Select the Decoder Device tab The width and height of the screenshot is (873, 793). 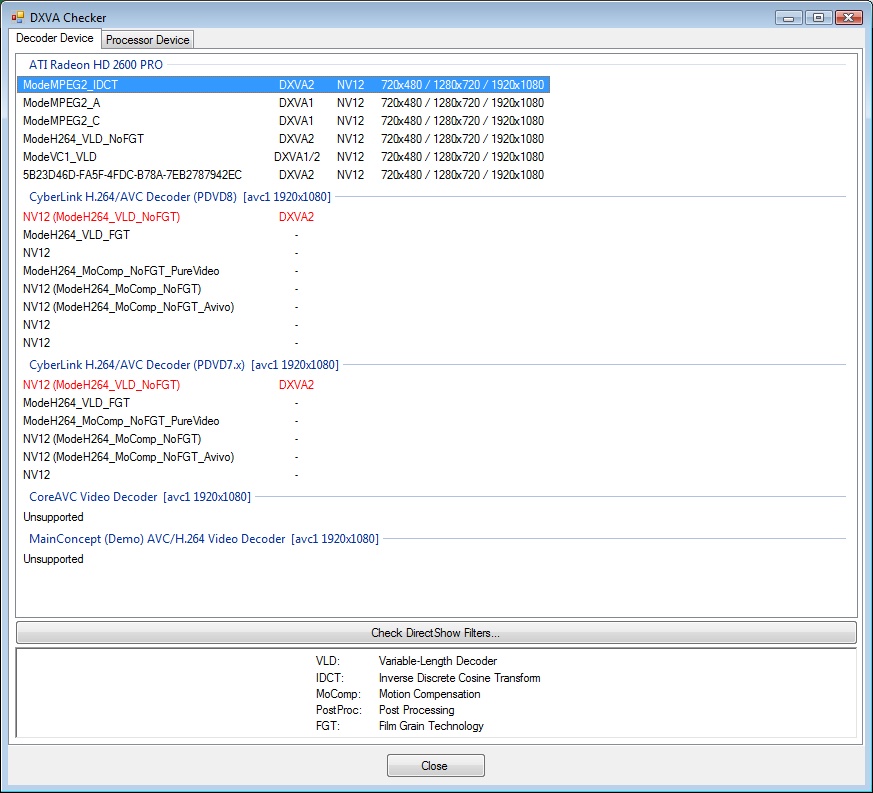click(55, 38)
